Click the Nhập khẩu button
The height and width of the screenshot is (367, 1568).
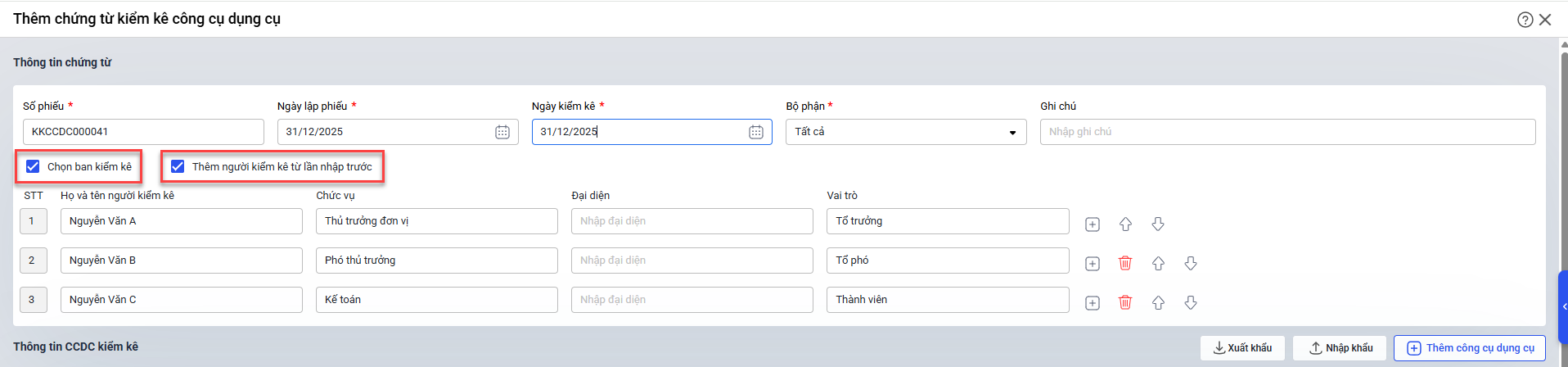tap(1340, 348)
